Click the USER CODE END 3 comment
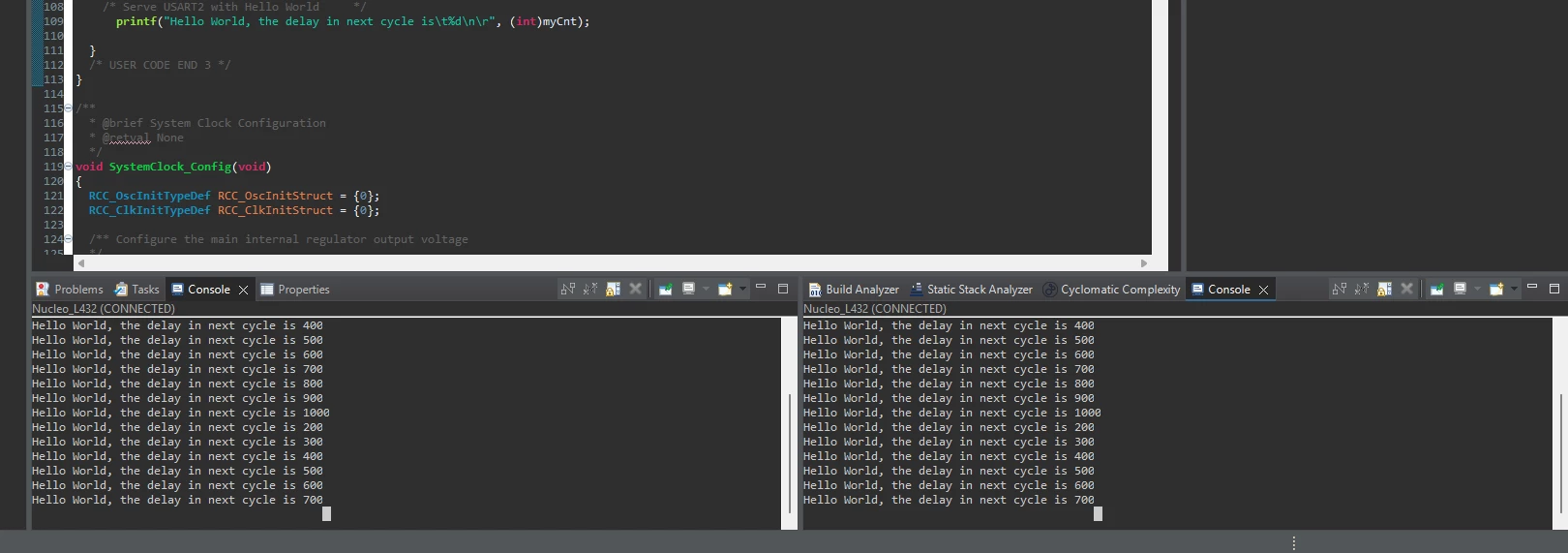The height and width of the screenshot is (553, 1568). 160,65
